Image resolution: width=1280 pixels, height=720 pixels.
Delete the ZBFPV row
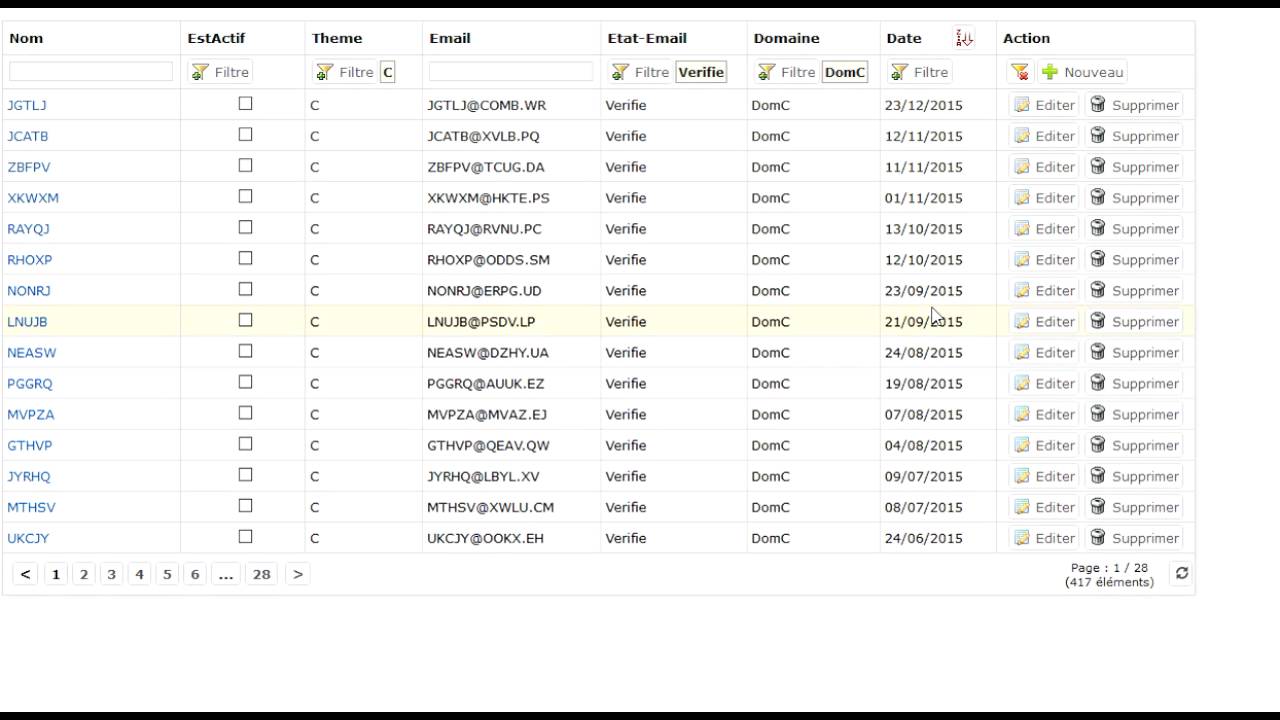(1134, 167)
